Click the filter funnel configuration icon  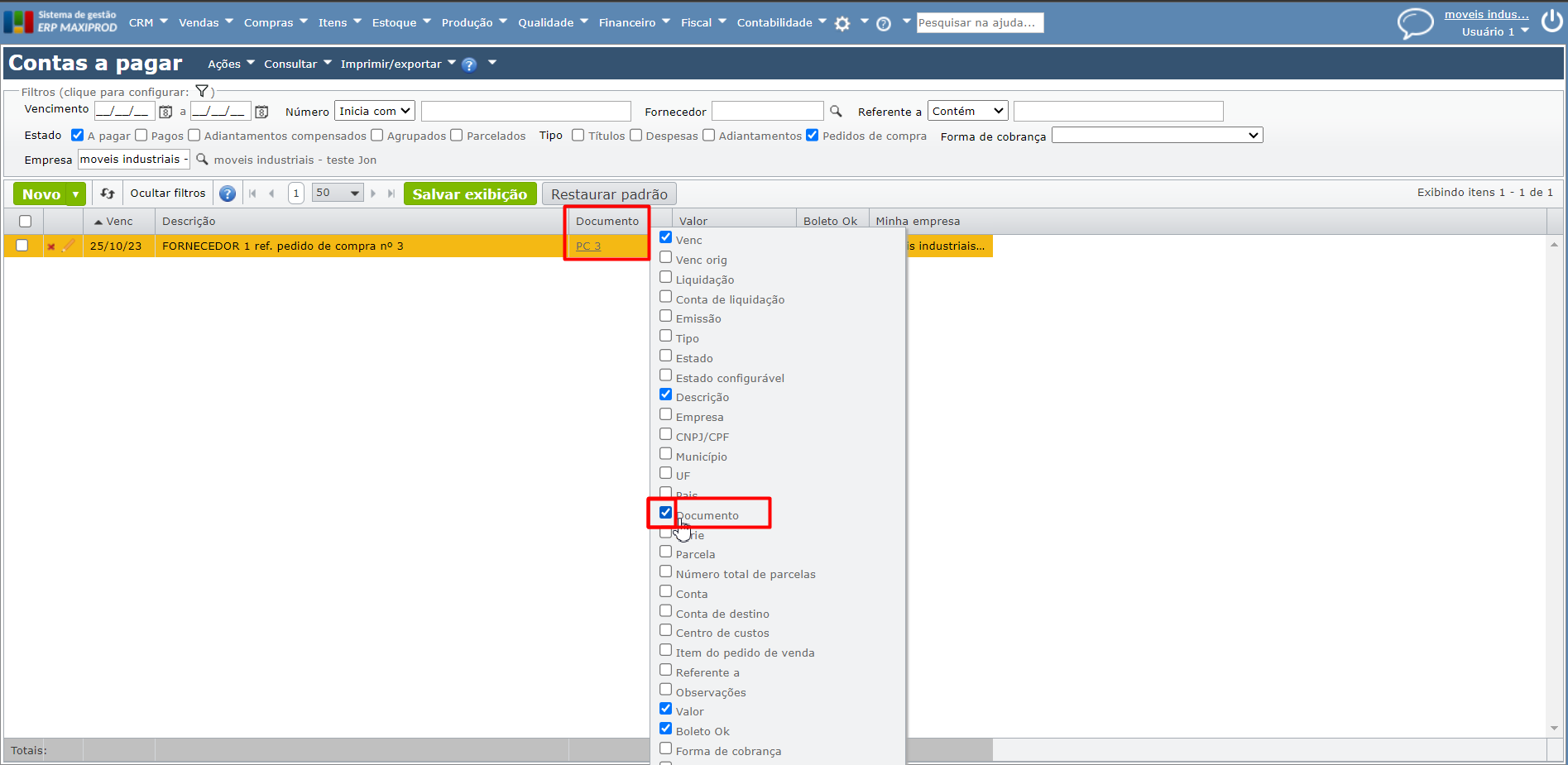[202, 91]
